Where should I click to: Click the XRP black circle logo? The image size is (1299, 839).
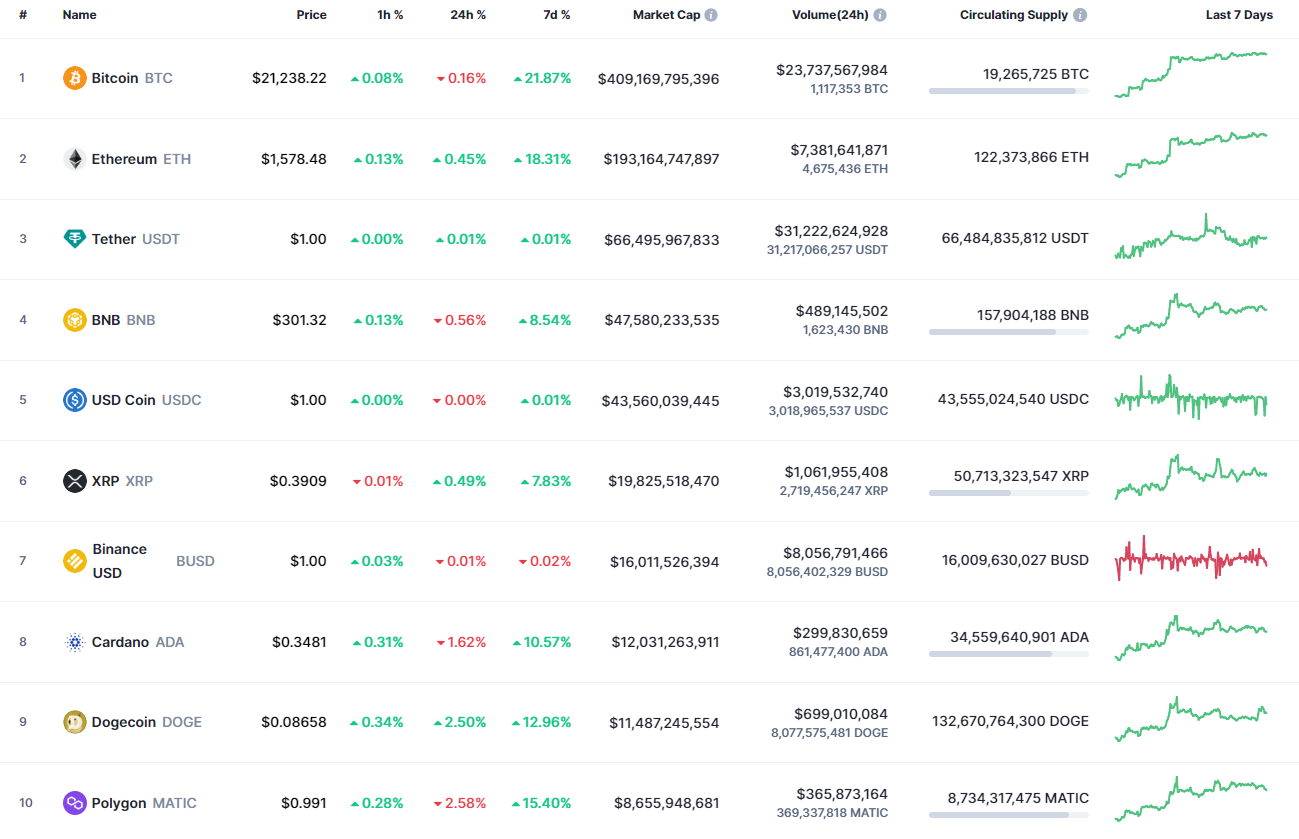pyautogui.click(x=74, y=480)
